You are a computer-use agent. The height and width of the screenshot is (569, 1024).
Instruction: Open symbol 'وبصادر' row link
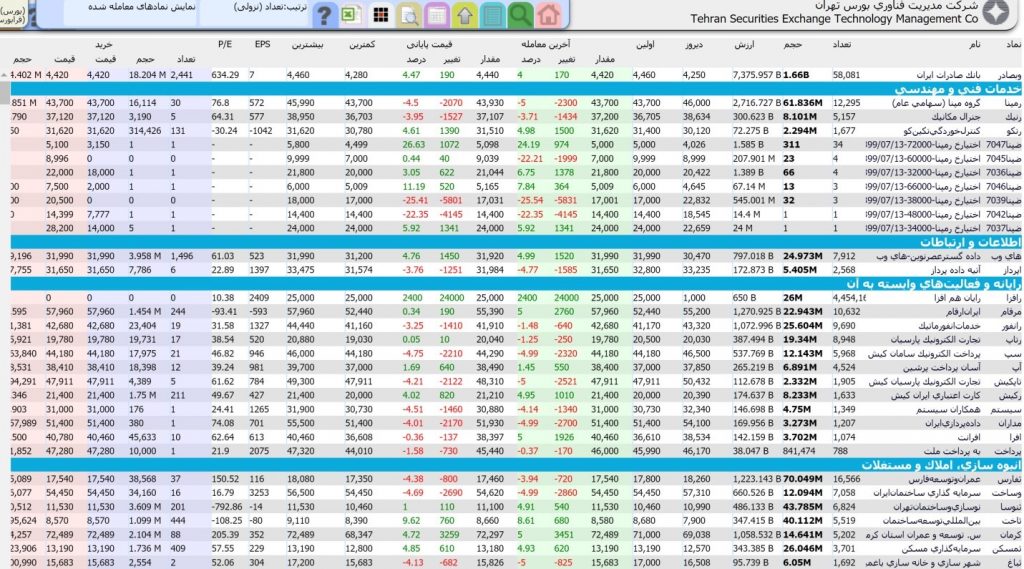(x=1009, y=75)
